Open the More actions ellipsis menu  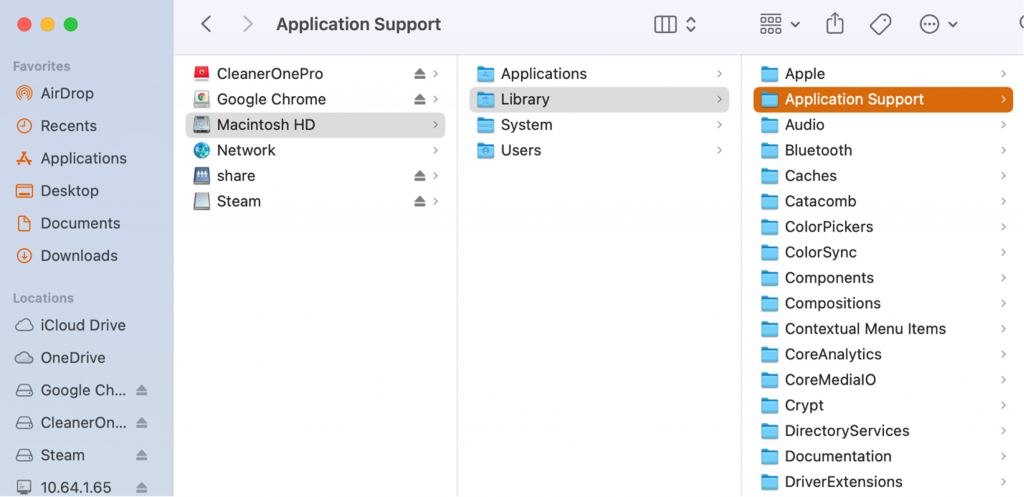938,24
